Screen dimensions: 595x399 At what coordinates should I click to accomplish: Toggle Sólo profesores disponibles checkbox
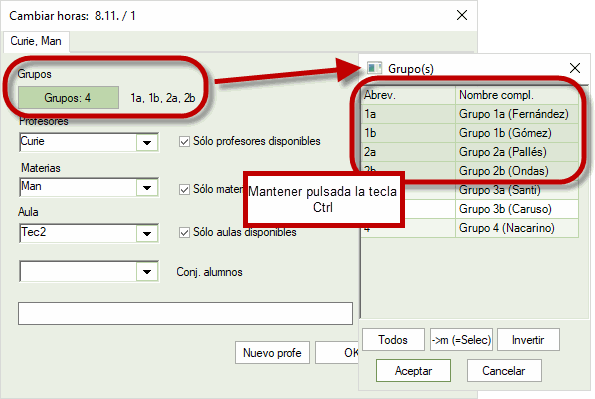tap(184, 142)
